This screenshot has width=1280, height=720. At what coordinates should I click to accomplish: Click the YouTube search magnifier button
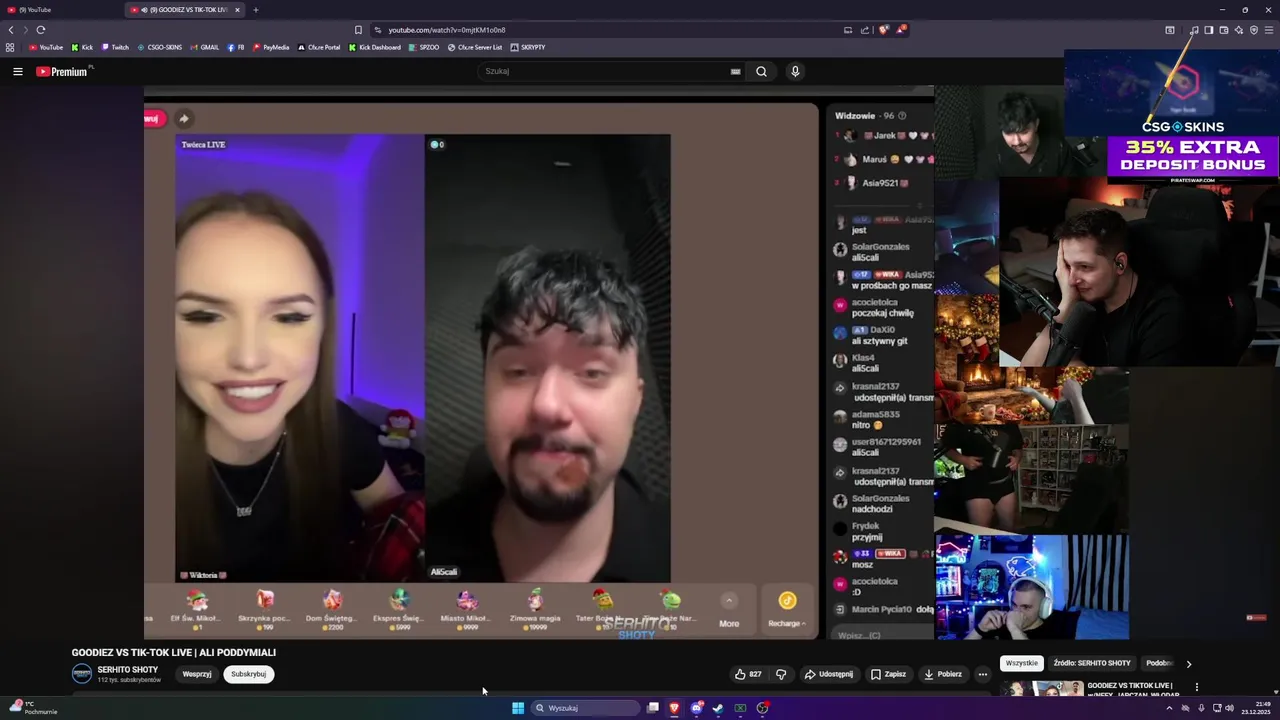[761, 71]
